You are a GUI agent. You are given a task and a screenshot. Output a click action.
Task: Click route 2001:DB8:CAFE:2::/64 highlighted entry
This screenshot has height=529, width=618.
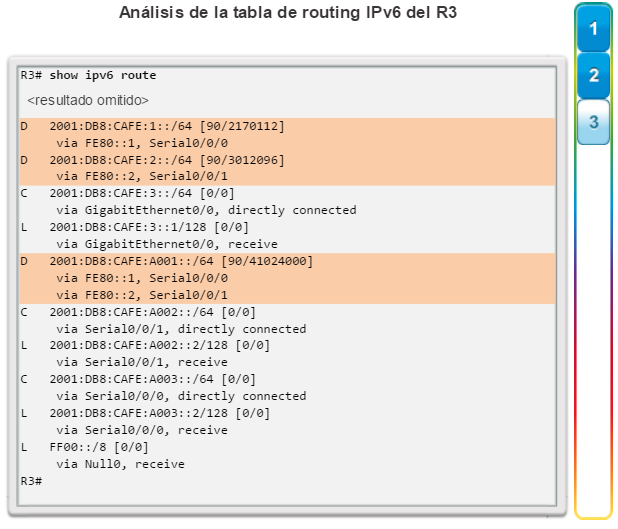click(x=287, y=168)
